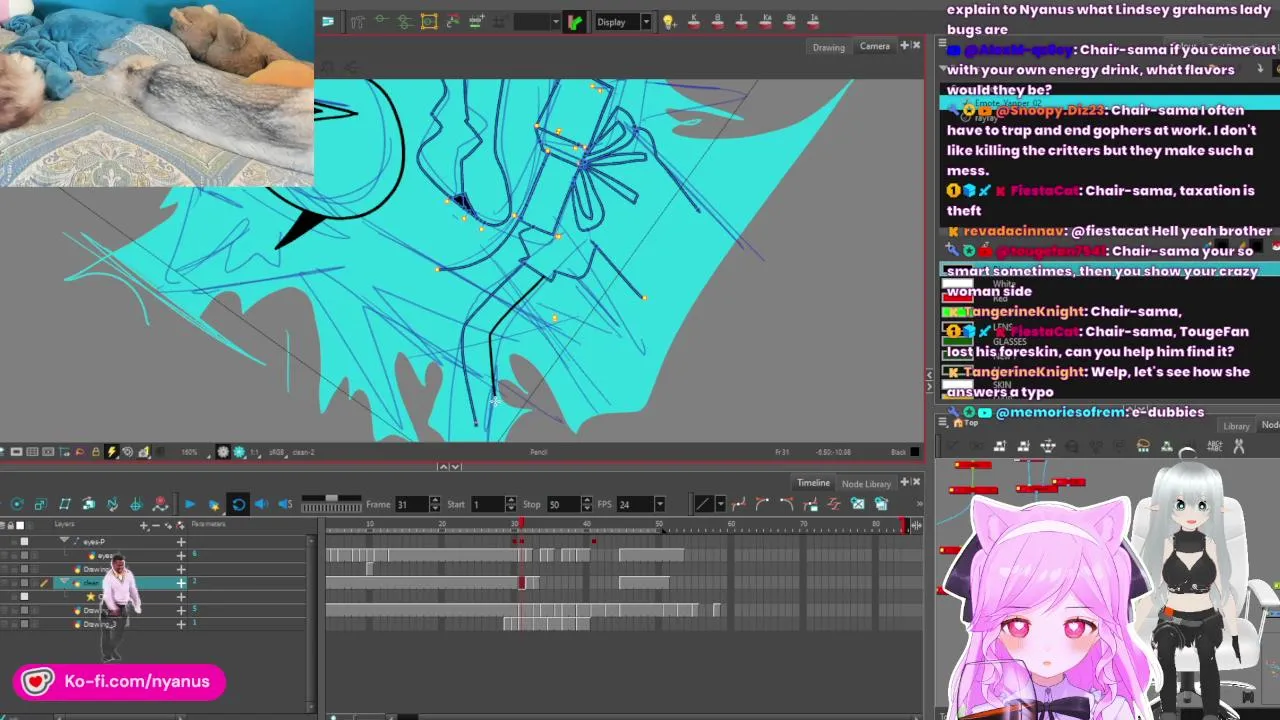1280x720 pixels.
Task: Click the leftmost blue panel icon in top toolbar
Action: (327, 21)
